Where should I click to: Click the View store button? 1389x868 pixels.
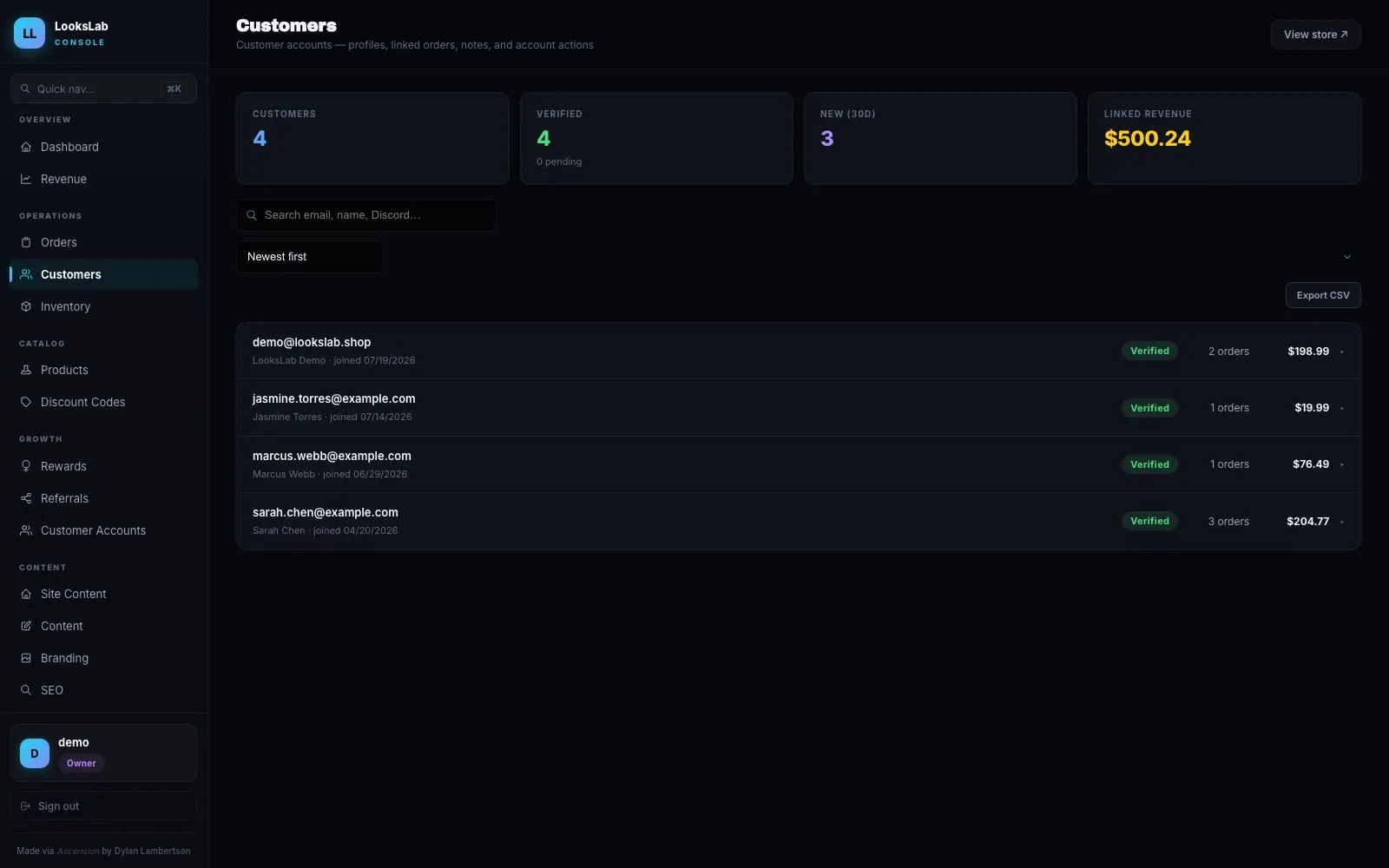tap(1315, 35)
